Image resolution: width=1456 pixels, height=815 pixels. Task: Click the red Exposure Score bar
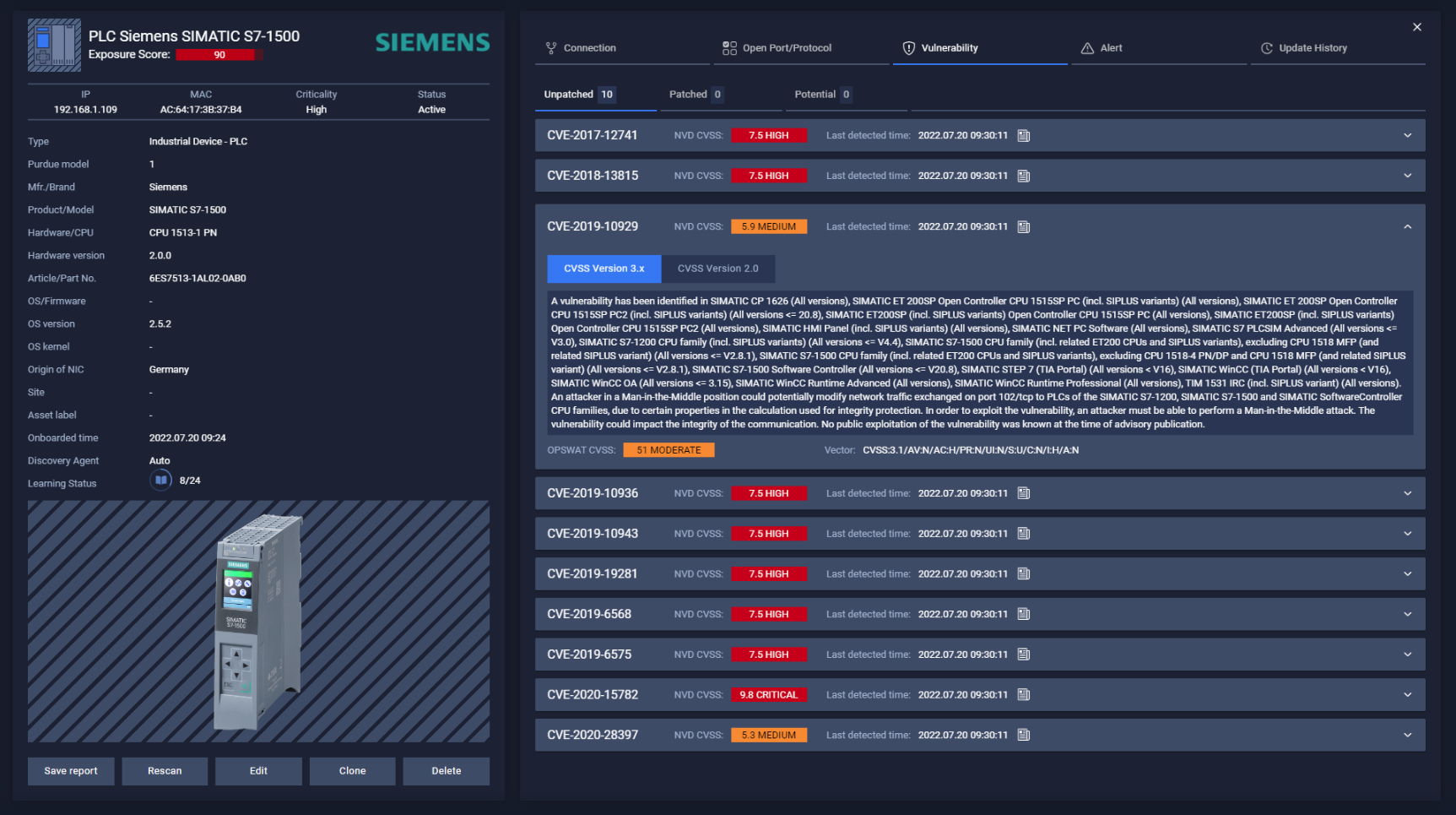(x=219, y=55)
